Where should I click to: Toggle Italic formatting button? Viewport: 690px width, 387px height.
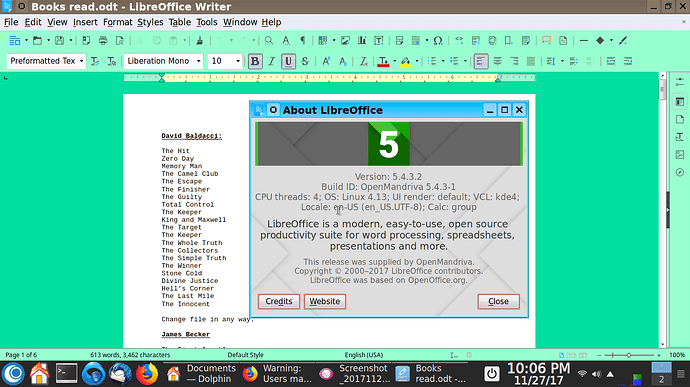click(272, 61)
